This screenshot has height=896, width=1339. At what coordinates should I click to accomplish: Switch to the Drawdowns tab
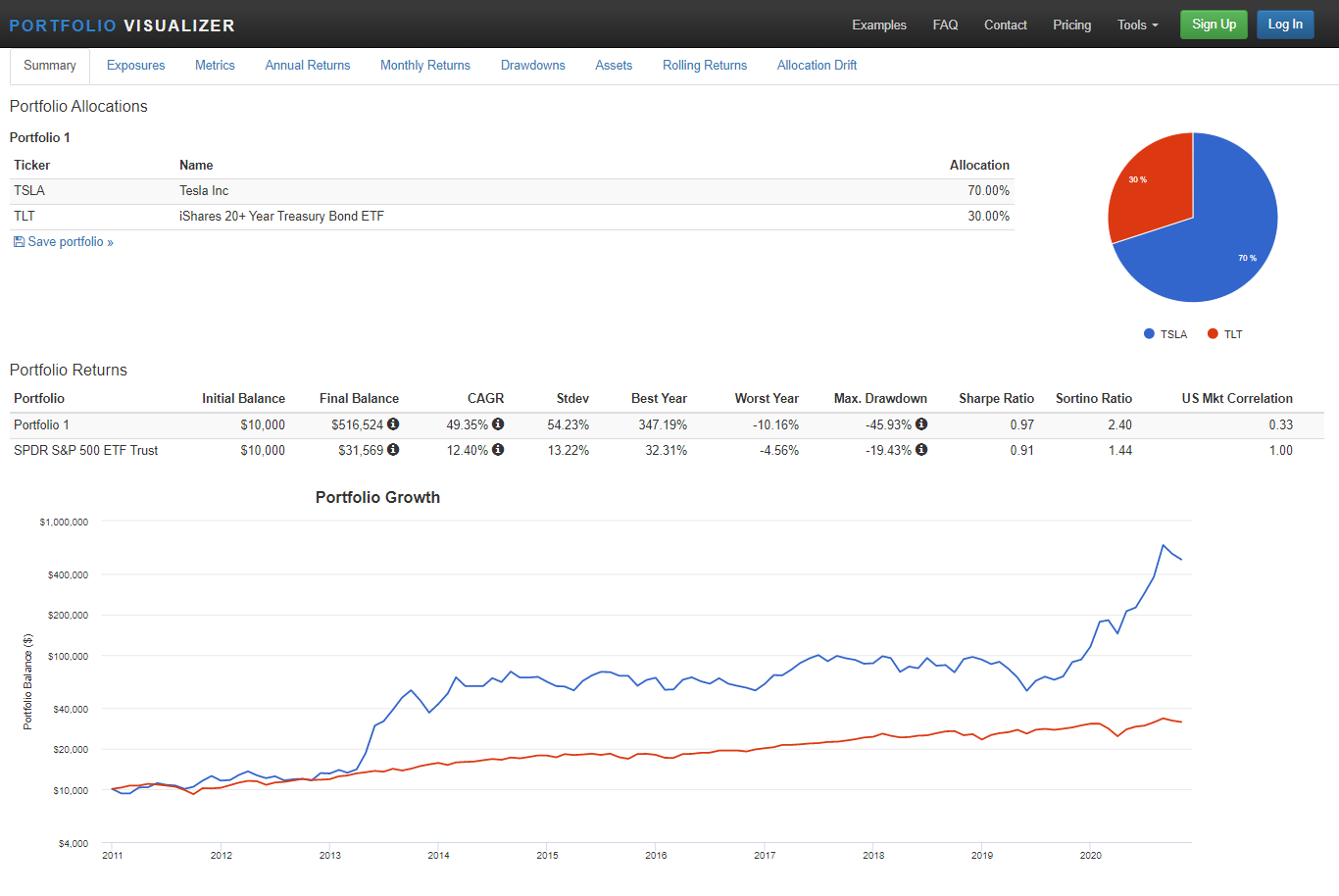pos(533,66)
